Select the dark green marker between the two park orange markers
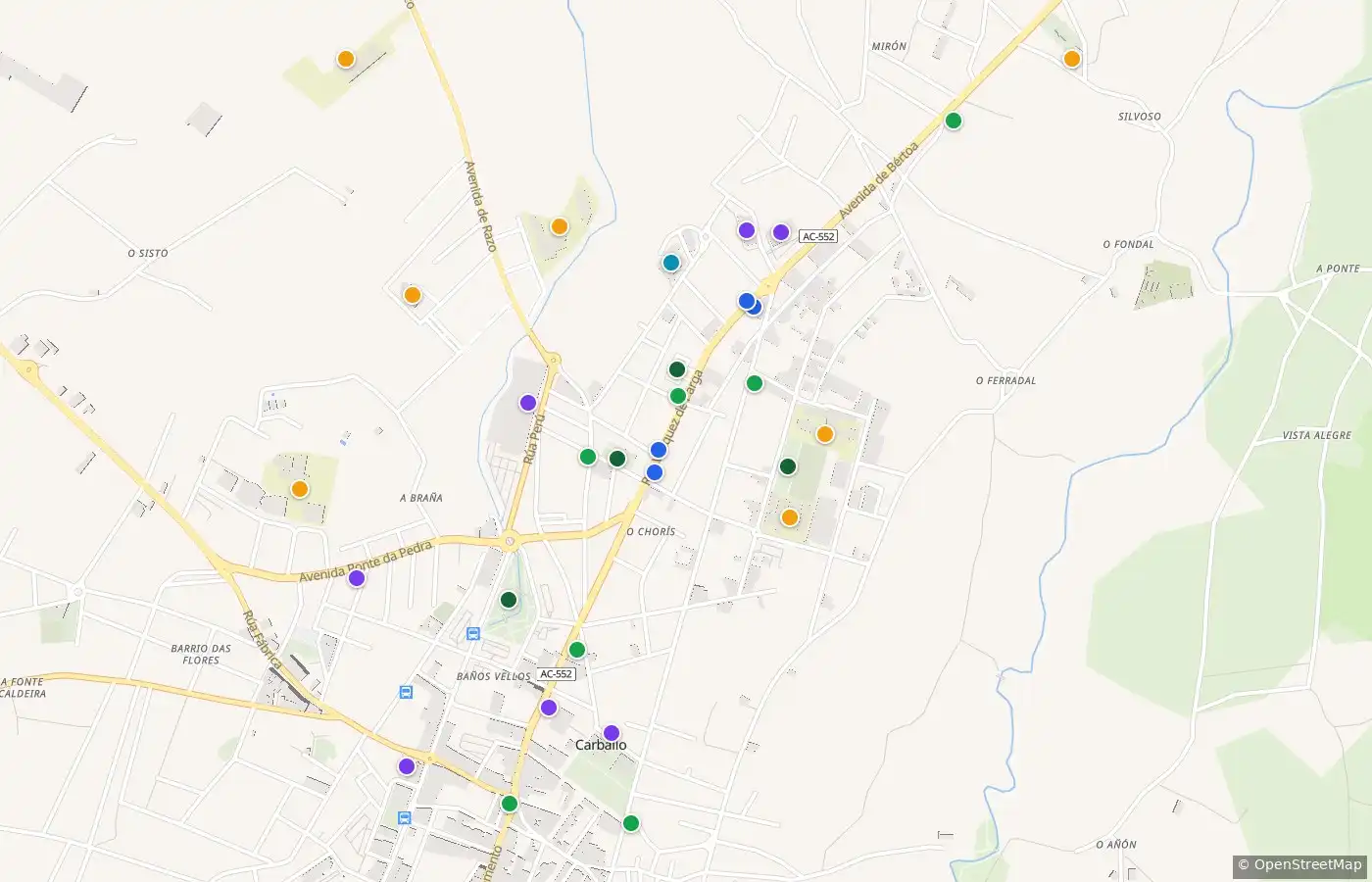Screen dimensions: 1372x882 788,466
